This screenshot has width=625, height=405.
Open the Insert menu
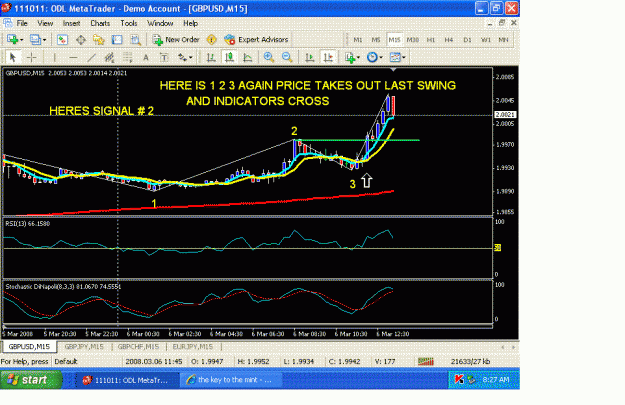[x=71, y=23]
